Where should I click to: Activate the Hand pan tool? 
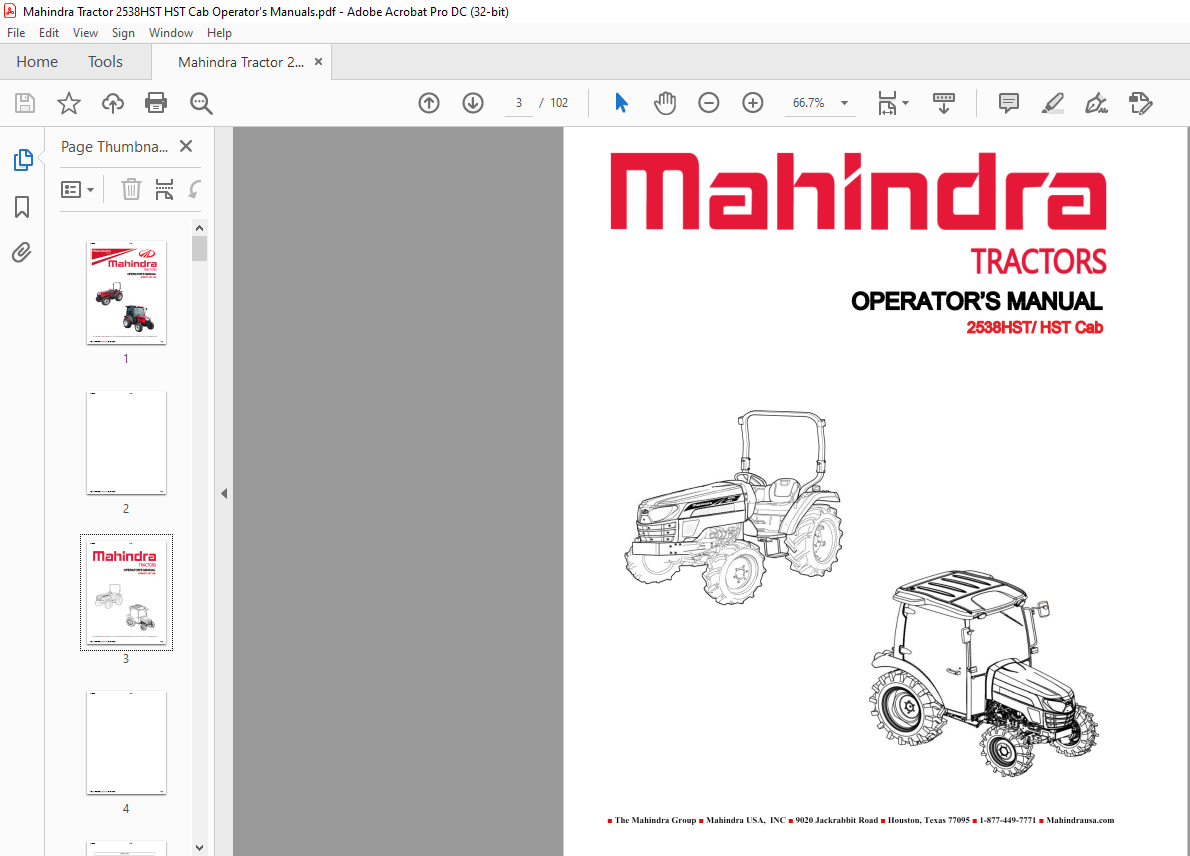pos(665,102)
